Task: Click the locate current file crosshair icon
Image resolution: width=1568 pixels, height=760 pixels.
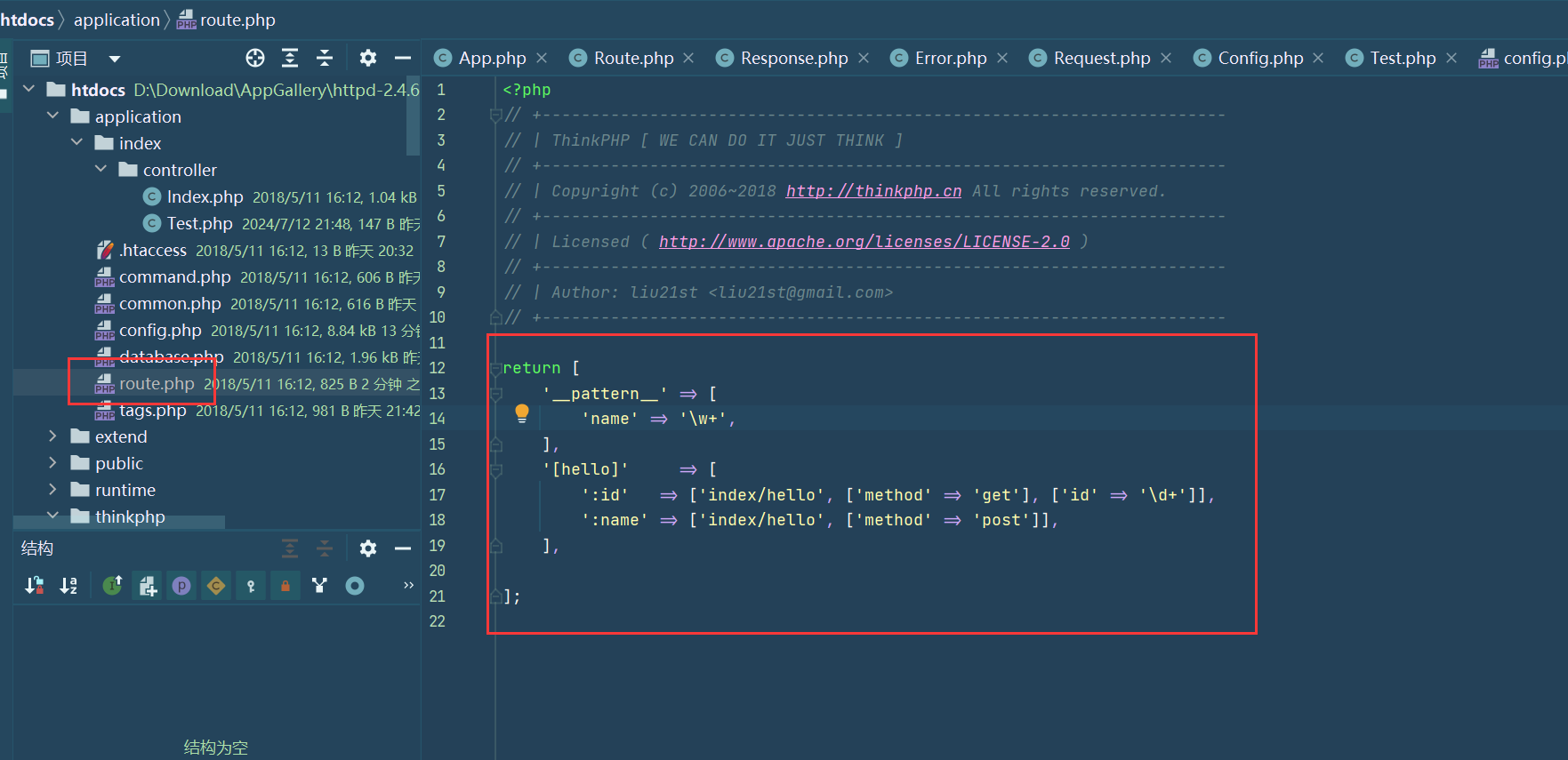Action: coord(255,59)
